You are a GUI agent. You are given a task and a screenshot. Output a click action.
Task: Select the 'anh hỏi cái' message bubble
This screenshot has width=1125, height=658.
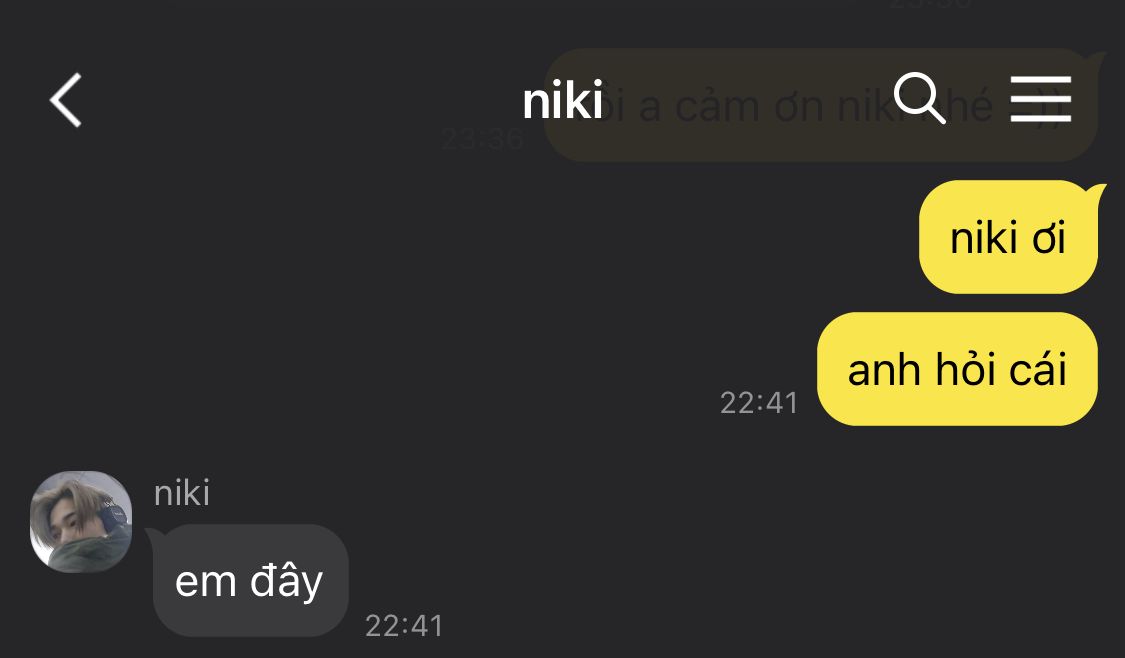pyautogui.click(x=957, y=369)
